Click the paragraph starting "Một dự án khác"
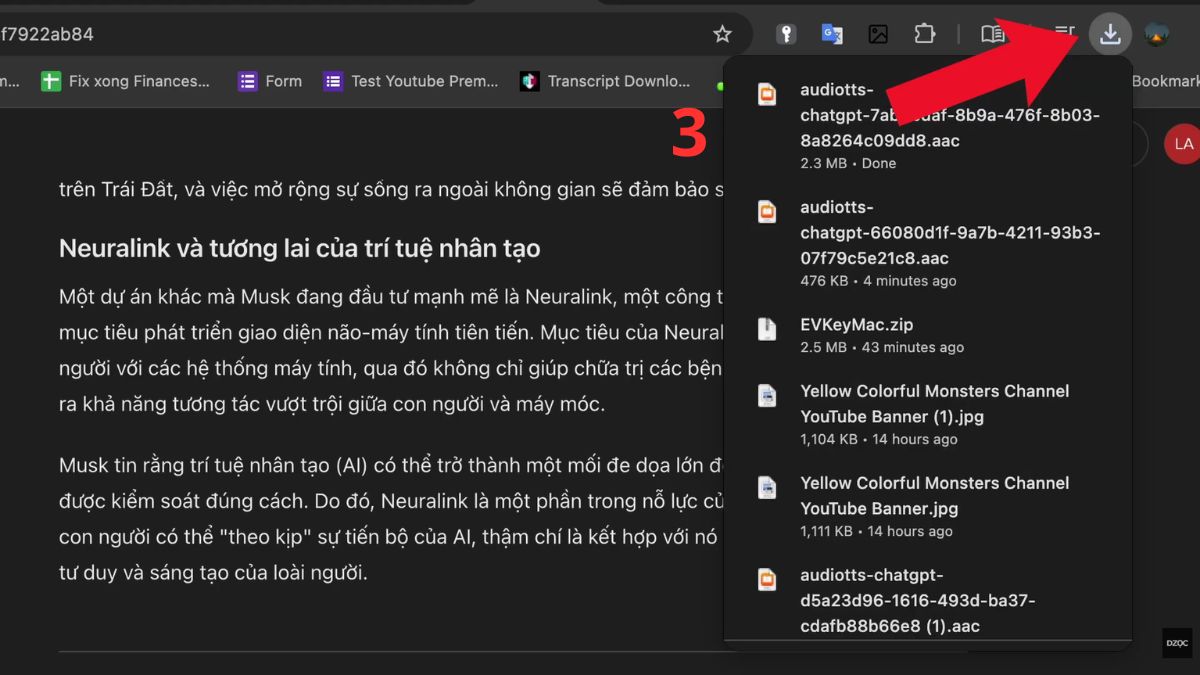Viewport: 1200px width, 675px height. (x=390, y=351)
